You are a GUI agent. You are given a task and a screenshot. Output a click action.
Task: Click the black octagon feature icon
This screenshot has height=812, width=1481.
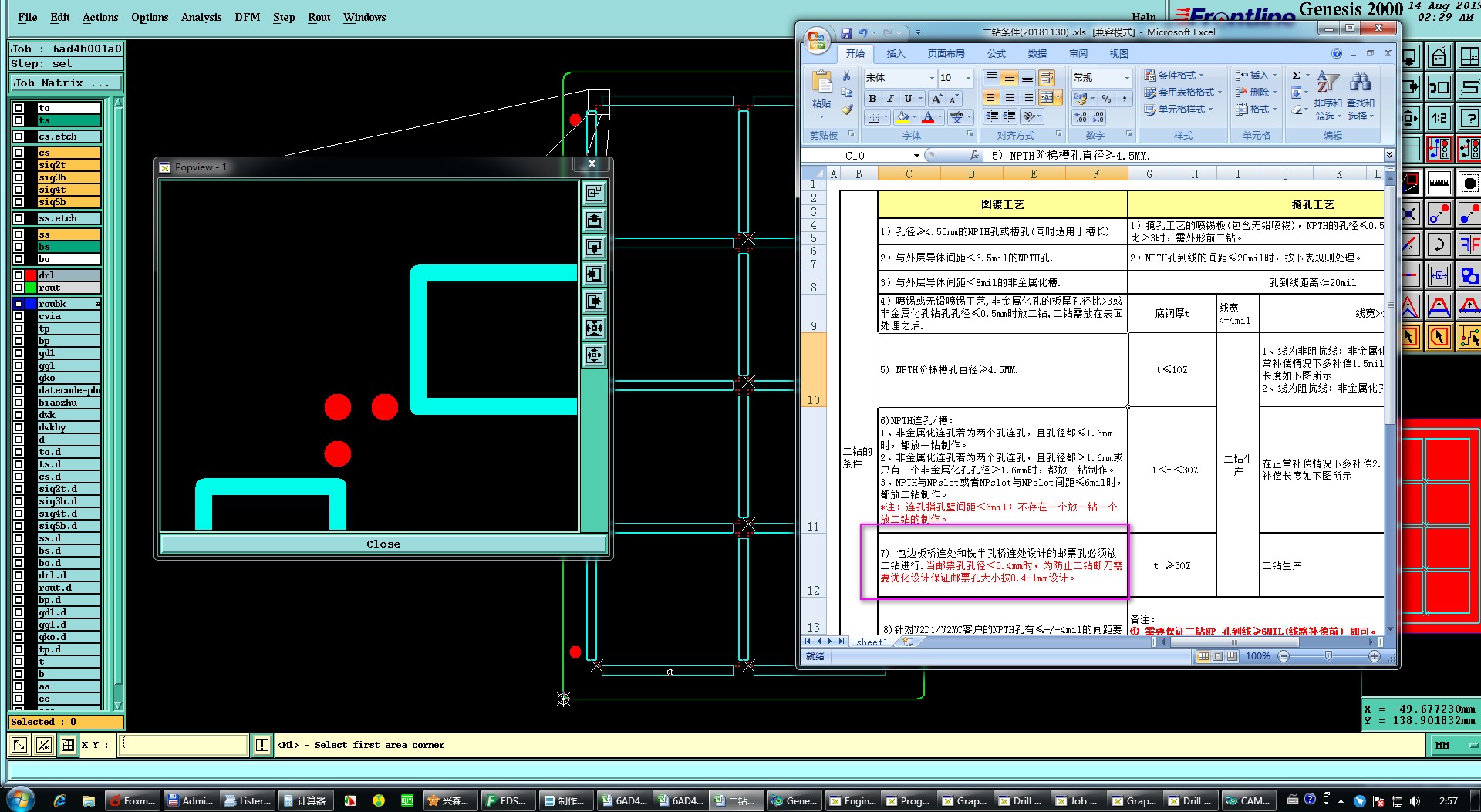point(1469,183)
